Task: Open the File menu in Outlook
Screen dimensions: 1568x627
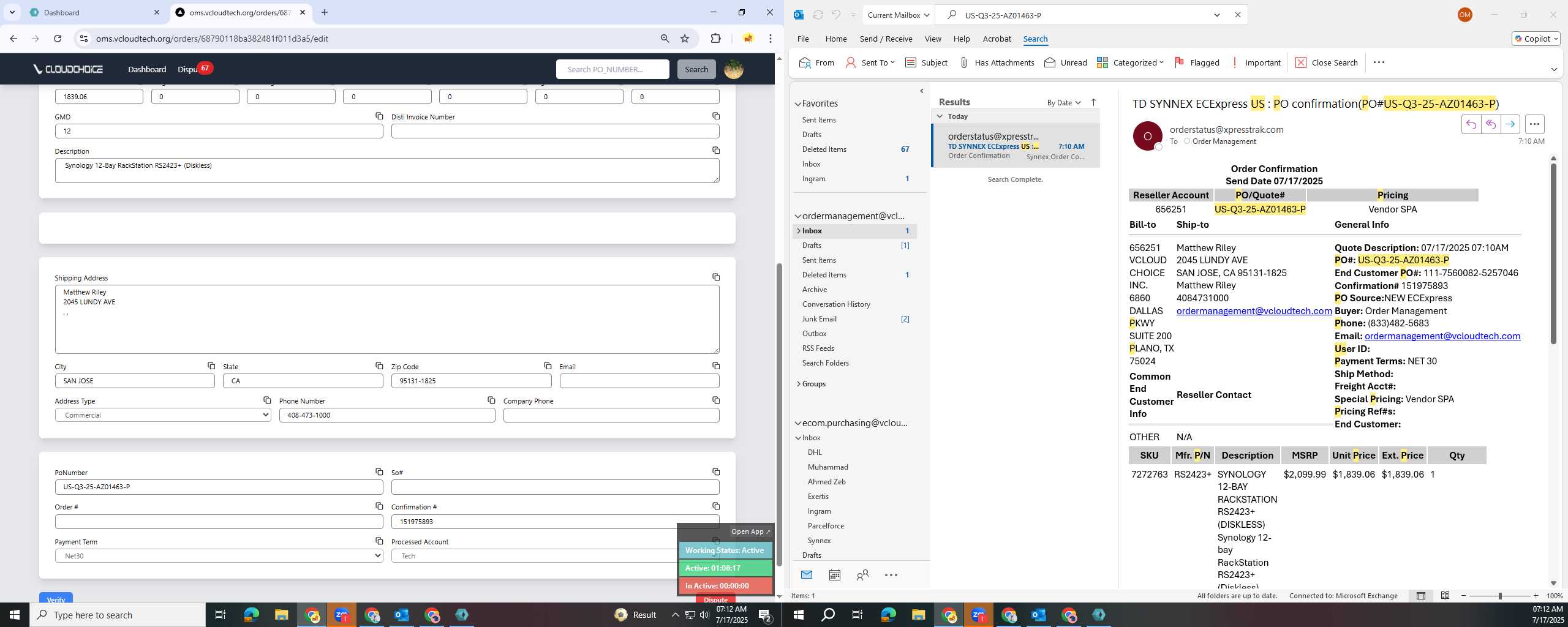Action: (803, 39)
